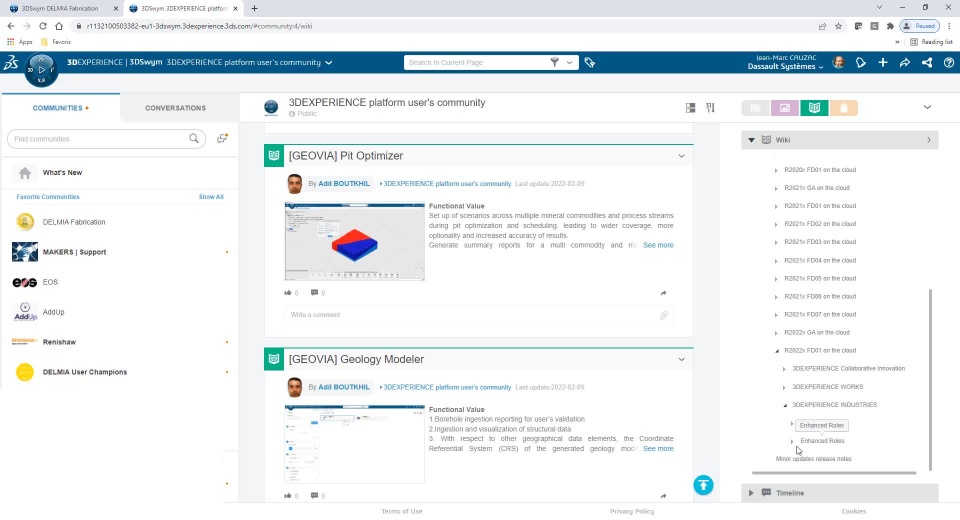This screenshot has width=960, height=520.
Task: Collapse the Pit Optimizer post chevron
Action: tap(681, 156)
